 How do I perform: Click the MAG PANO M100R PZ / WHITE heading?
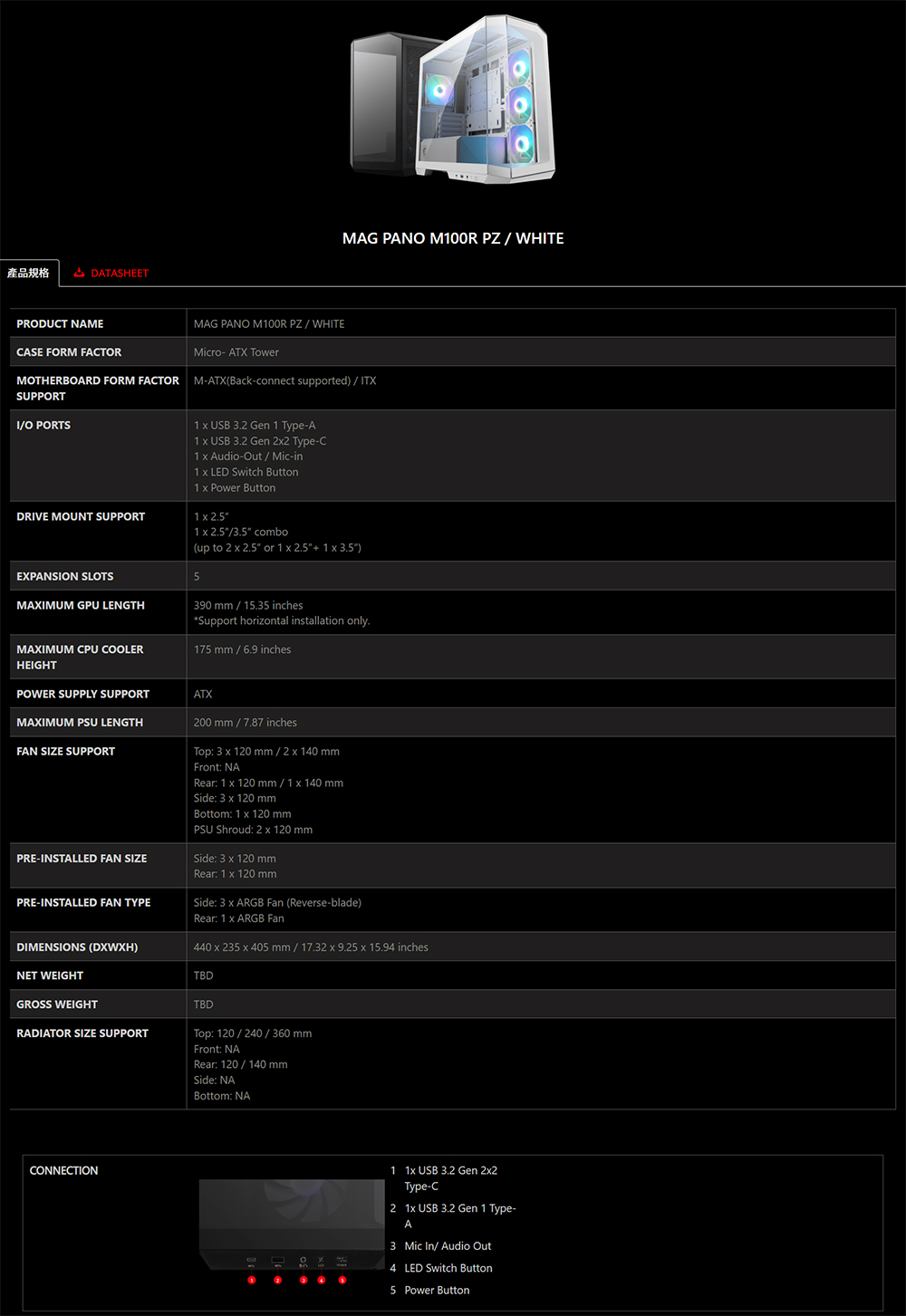(x=453, y=238)
